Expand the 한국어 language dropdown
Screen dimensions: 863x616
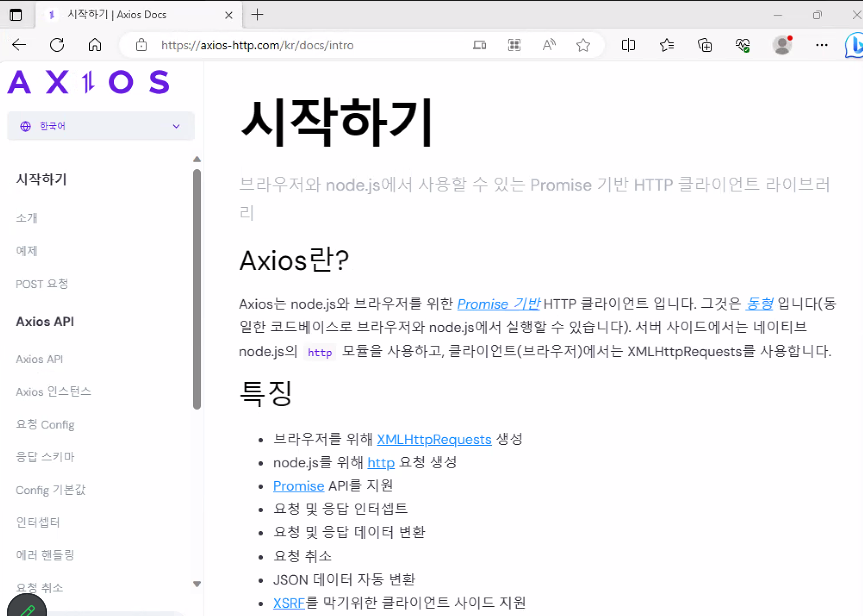(101, 126)
